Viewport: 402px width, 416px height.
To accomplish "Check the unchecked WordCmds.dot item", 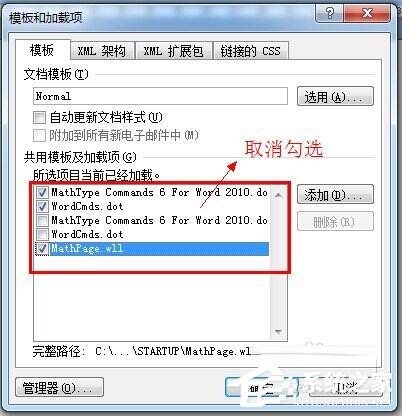I will click(x=42, y=234).
